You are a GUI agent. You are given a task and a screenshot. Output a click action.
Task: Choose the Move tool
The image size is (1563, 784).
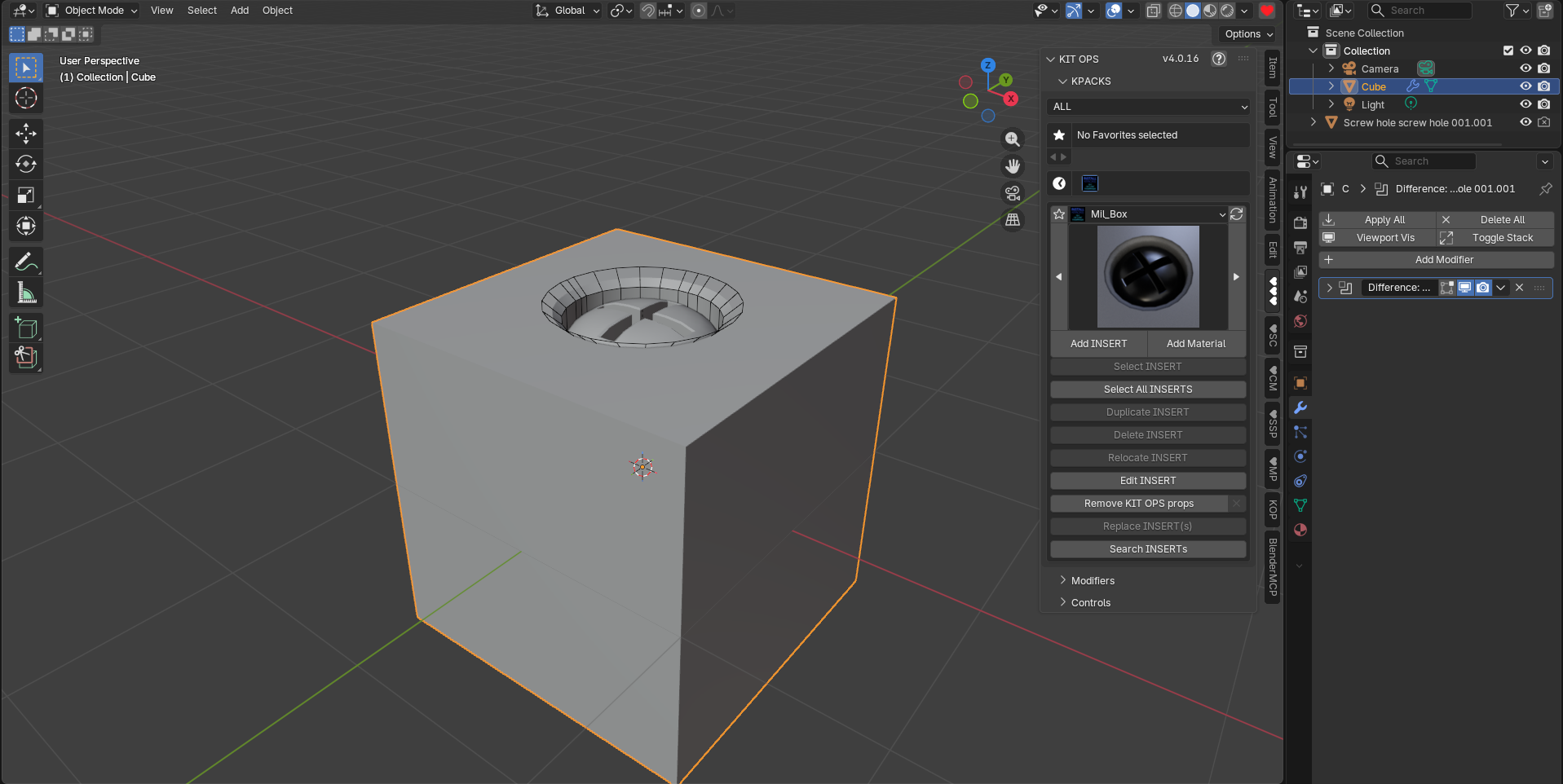26,134
